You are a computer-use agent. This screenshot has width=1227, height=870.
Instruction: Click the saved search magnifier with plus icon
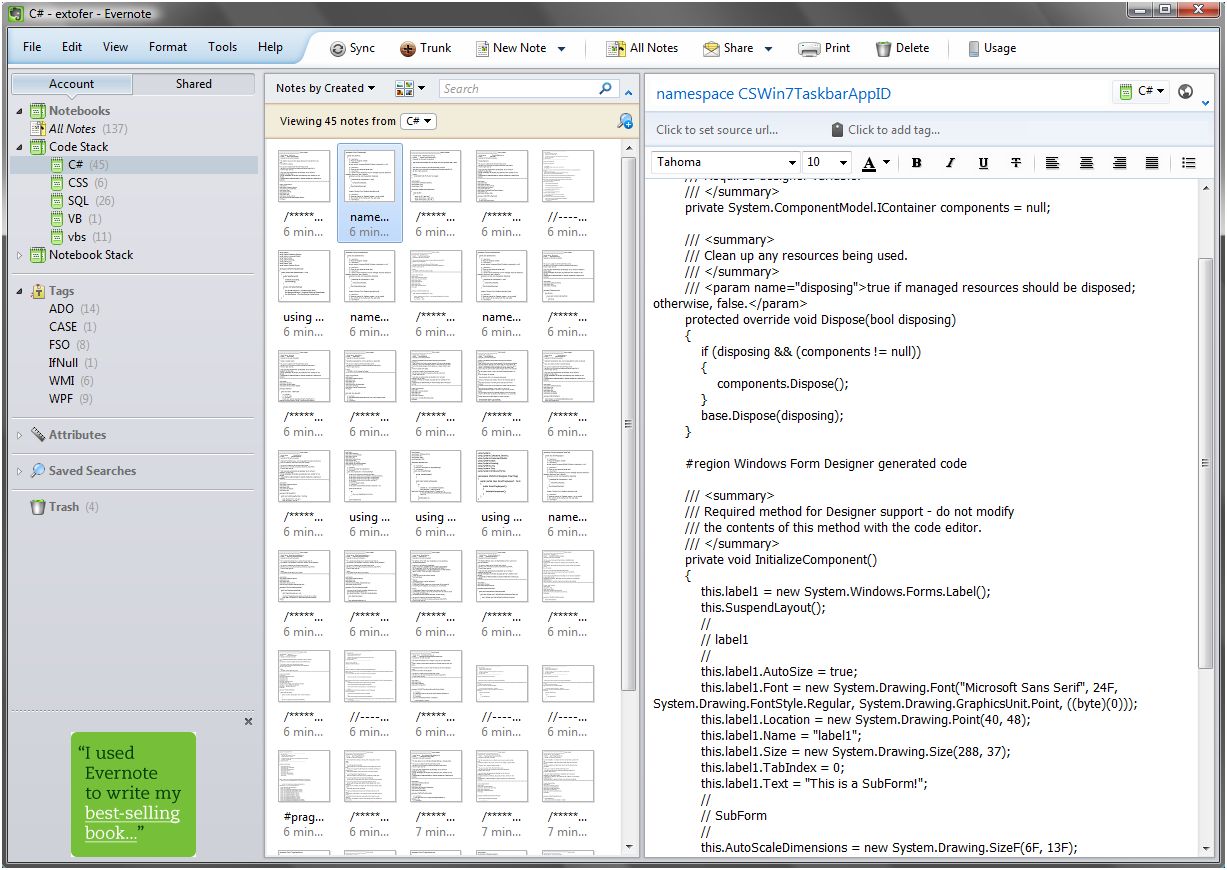coord(624,121)
